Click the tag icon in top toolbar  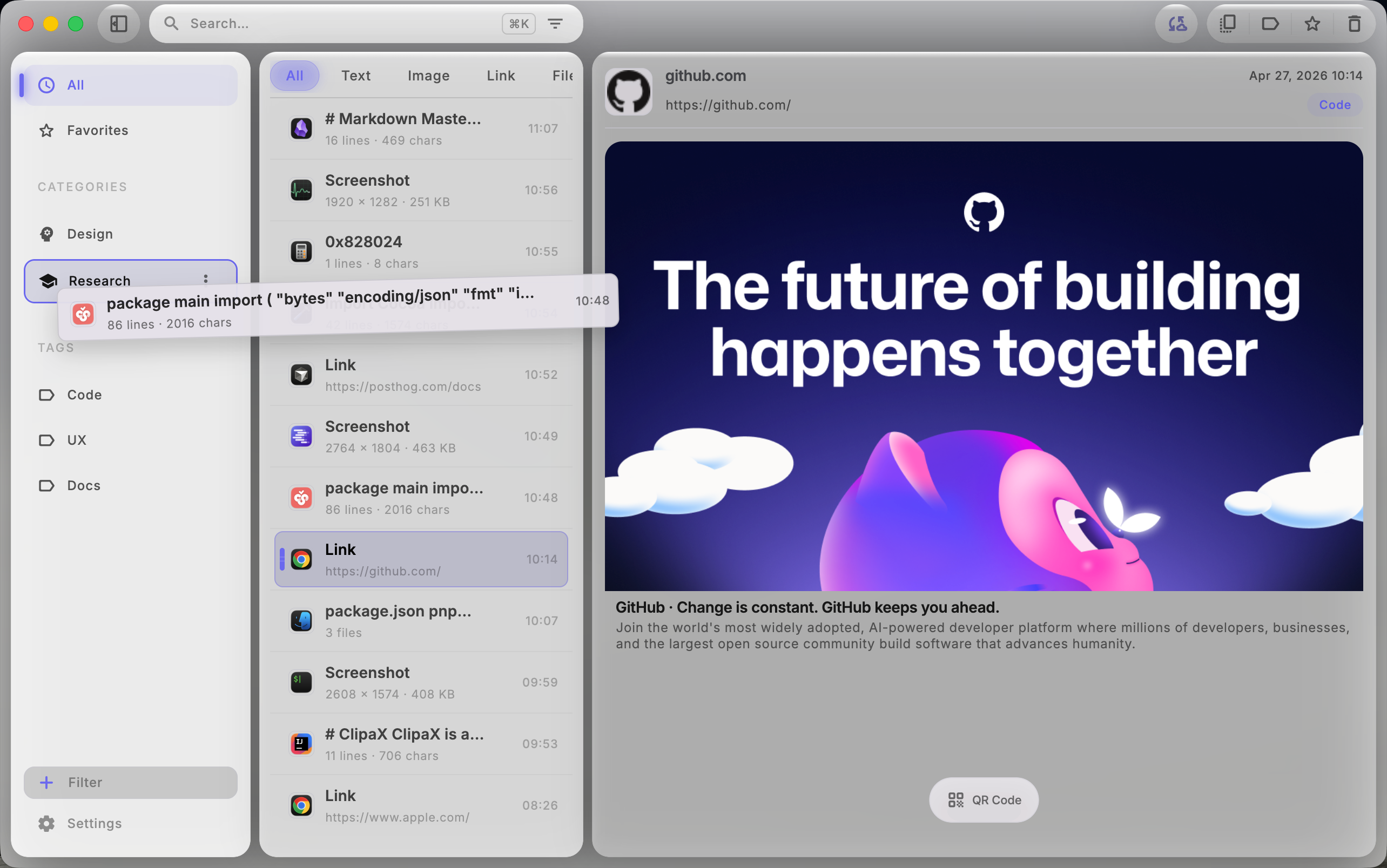(x=1270, y=24)
